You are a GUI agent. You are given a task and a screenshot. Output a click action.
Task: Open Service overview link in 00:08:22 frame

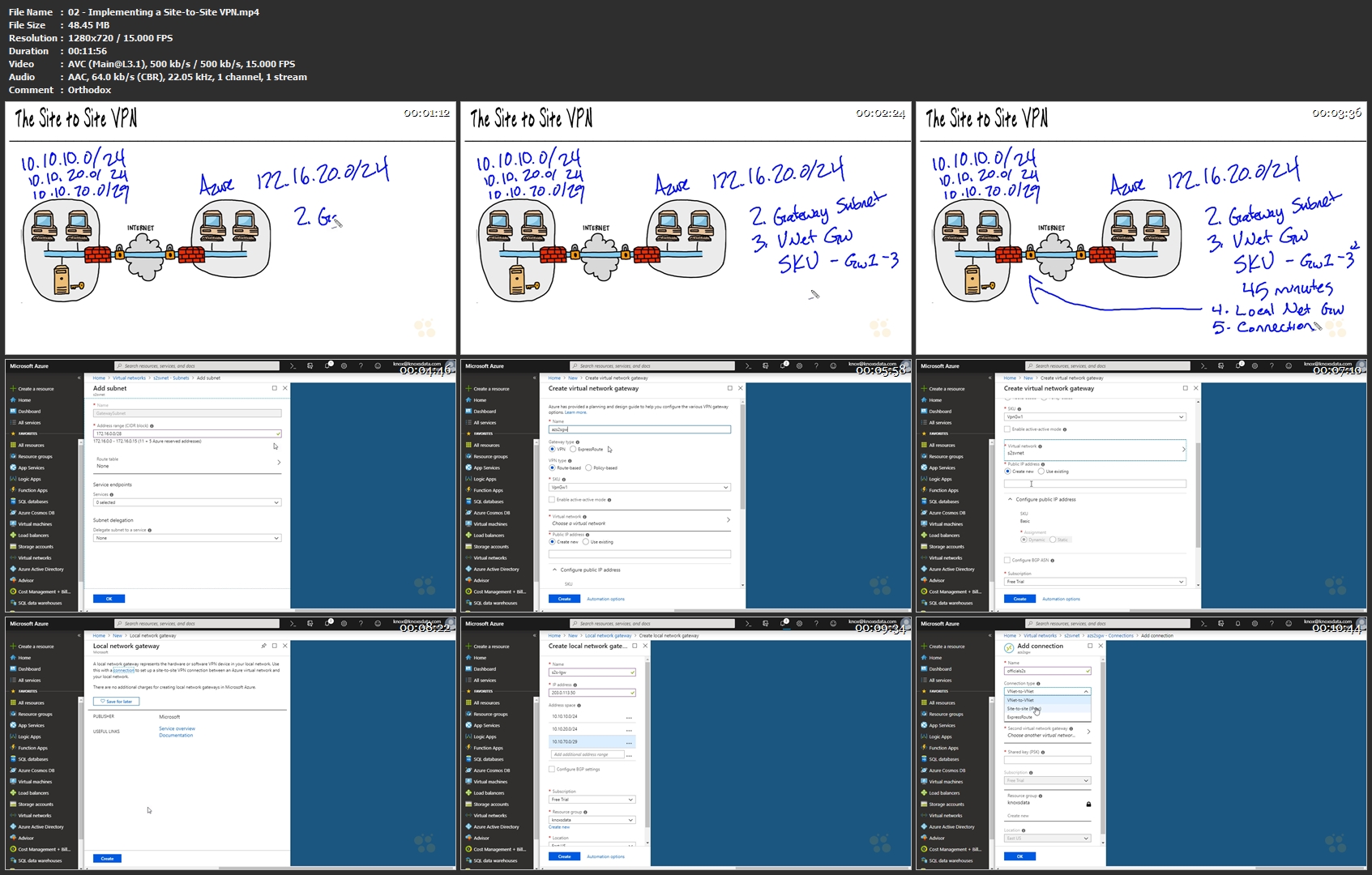177,728
